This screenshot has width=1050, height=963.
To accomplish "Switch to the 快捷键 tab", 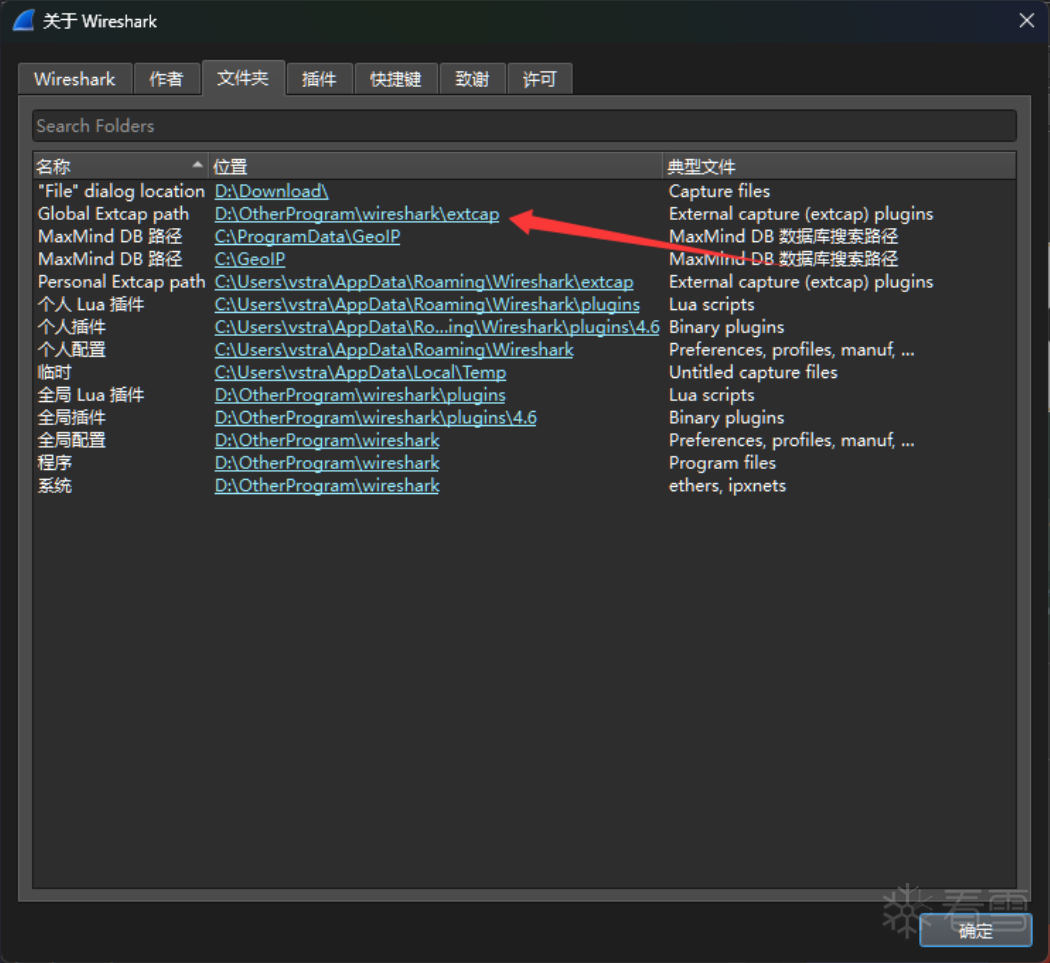I will (396, 79).
